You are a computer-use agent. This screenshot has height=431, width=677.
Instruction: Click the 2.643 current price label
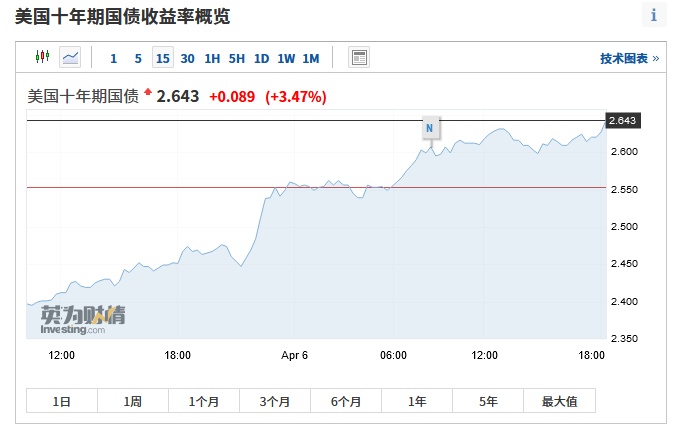click(622, 121)
